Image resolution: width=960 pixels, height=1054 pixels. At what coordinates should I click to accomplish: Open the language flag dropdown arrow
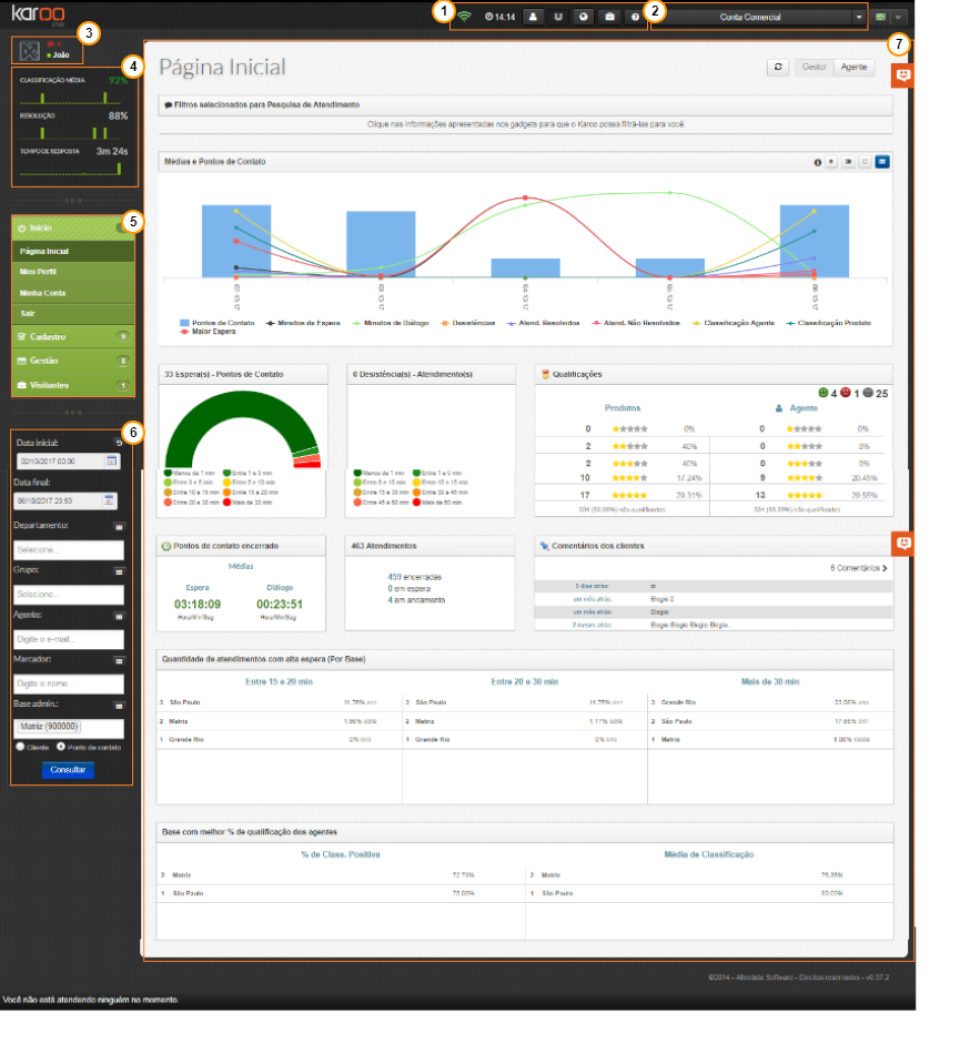[x=899, y=17]
